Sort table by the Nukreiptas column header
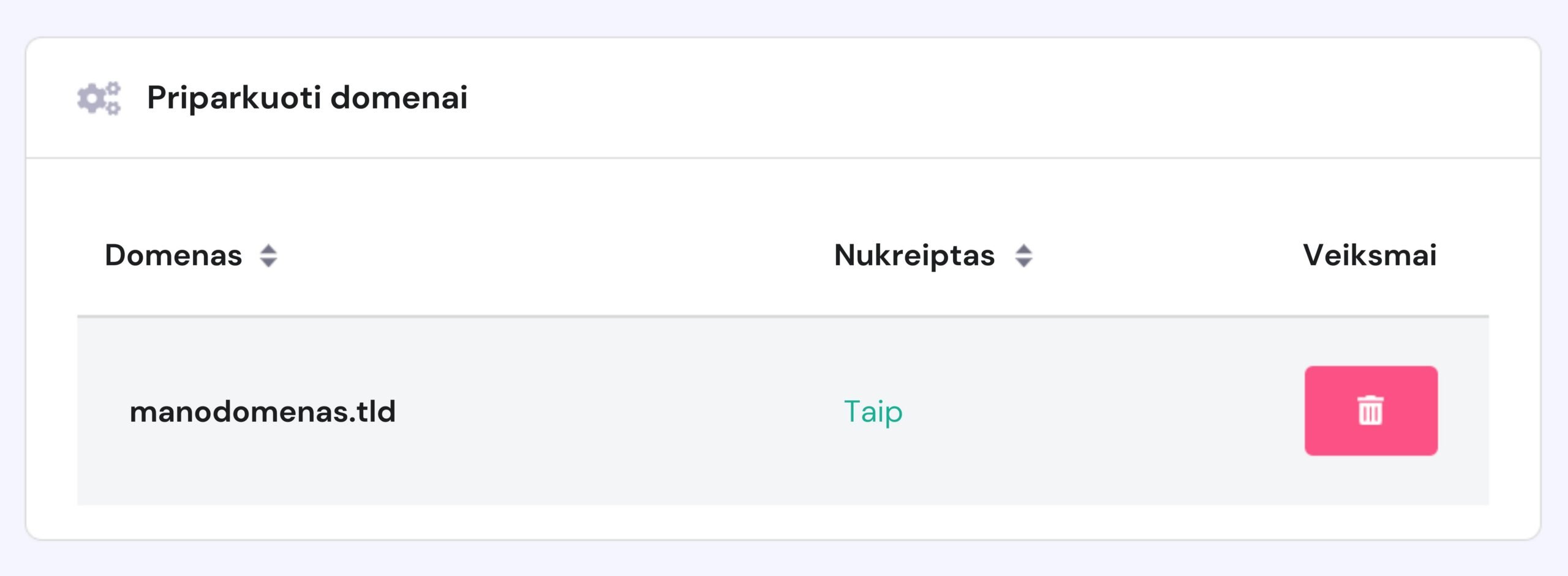The height and width of the screenshot is (576, 1568). coord(914,255)
